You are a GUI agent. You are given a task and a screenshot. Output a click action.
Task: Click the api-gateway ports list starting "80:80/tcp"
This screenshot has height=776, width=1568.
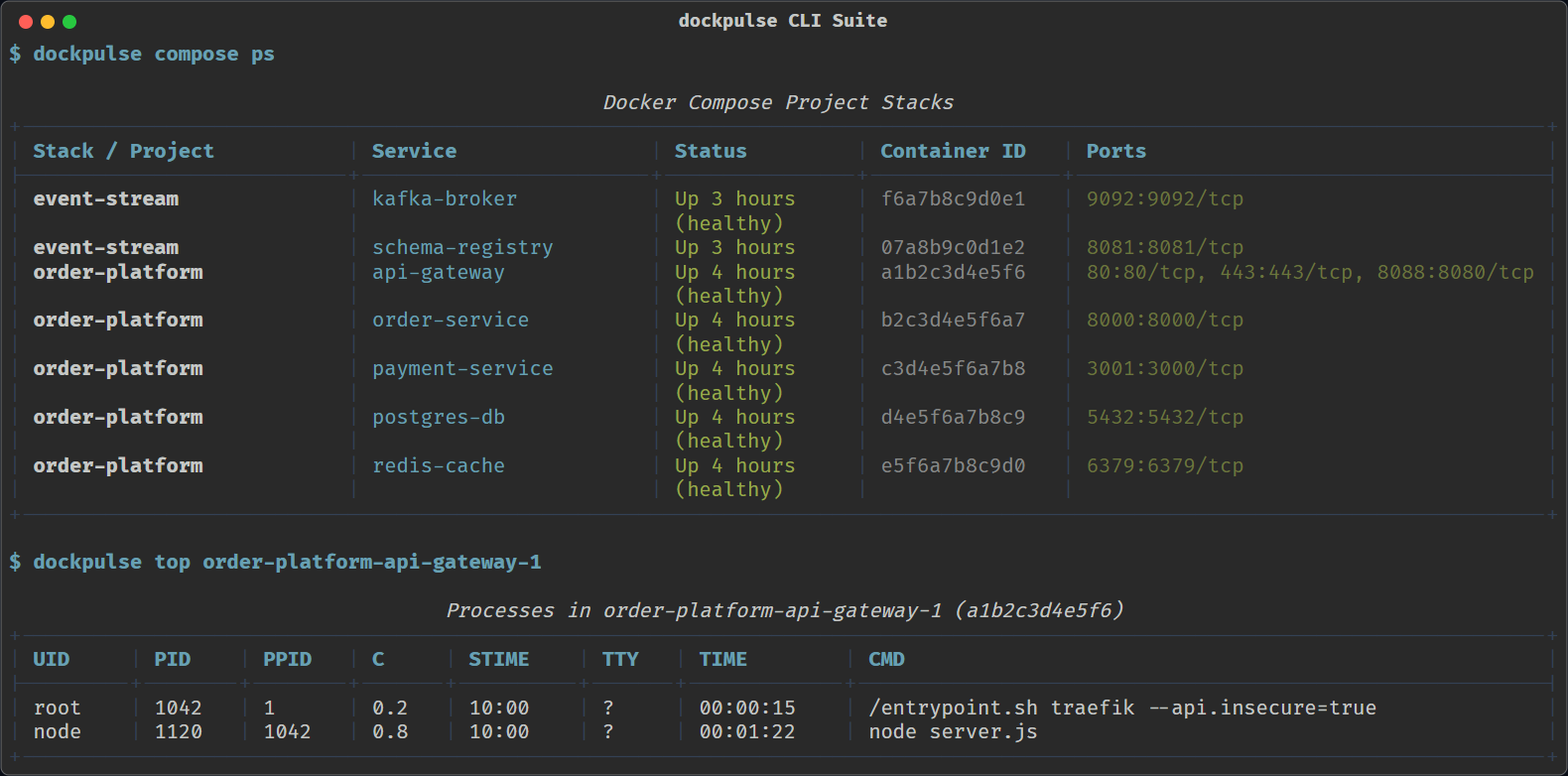pos(1310,272)
